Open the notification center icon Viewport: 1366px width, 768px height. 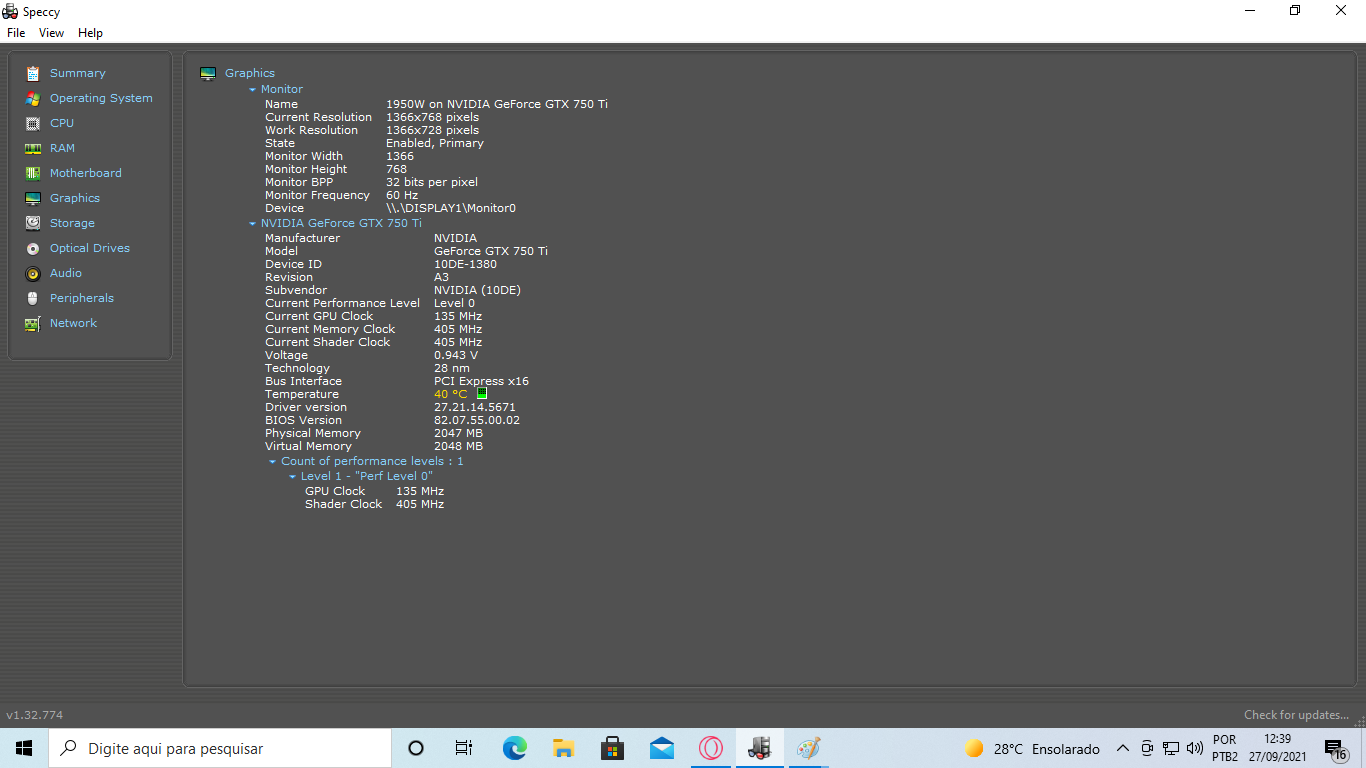click(x=1335, y=749)
